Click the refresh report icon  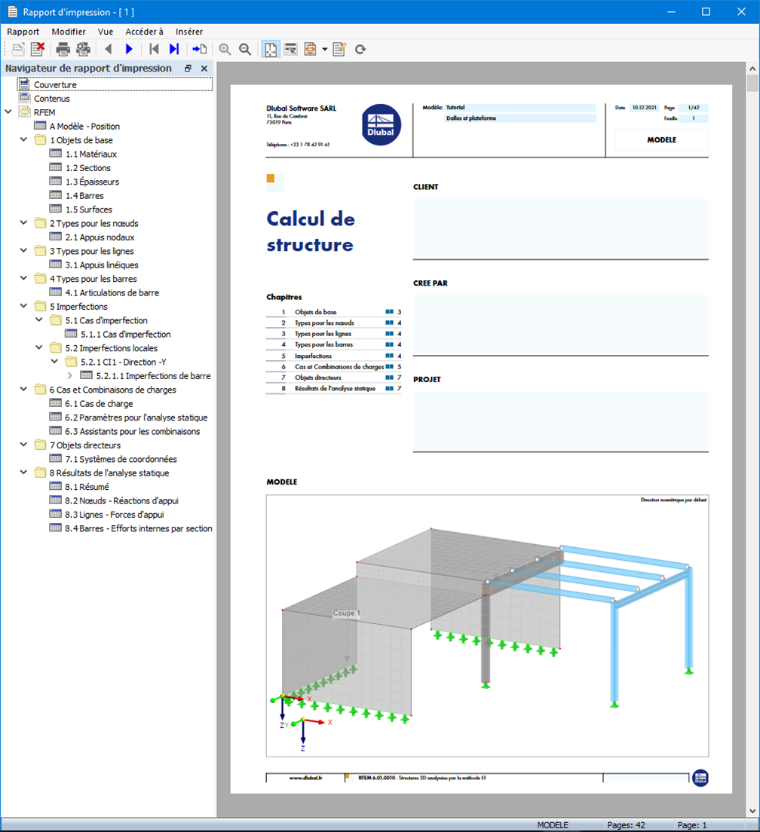coord(360,49)
